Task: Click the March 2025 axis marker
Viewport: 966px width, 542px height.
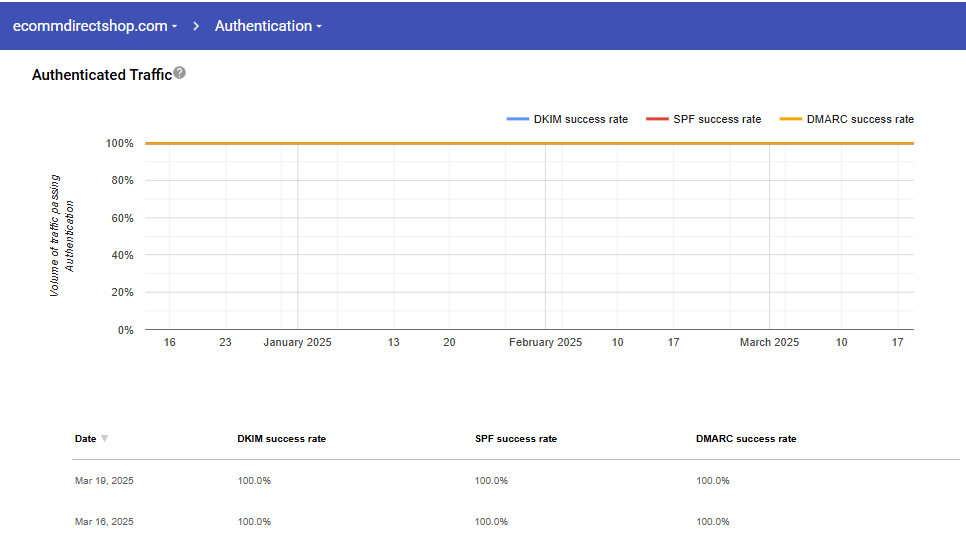Action: tap(769, 342)
